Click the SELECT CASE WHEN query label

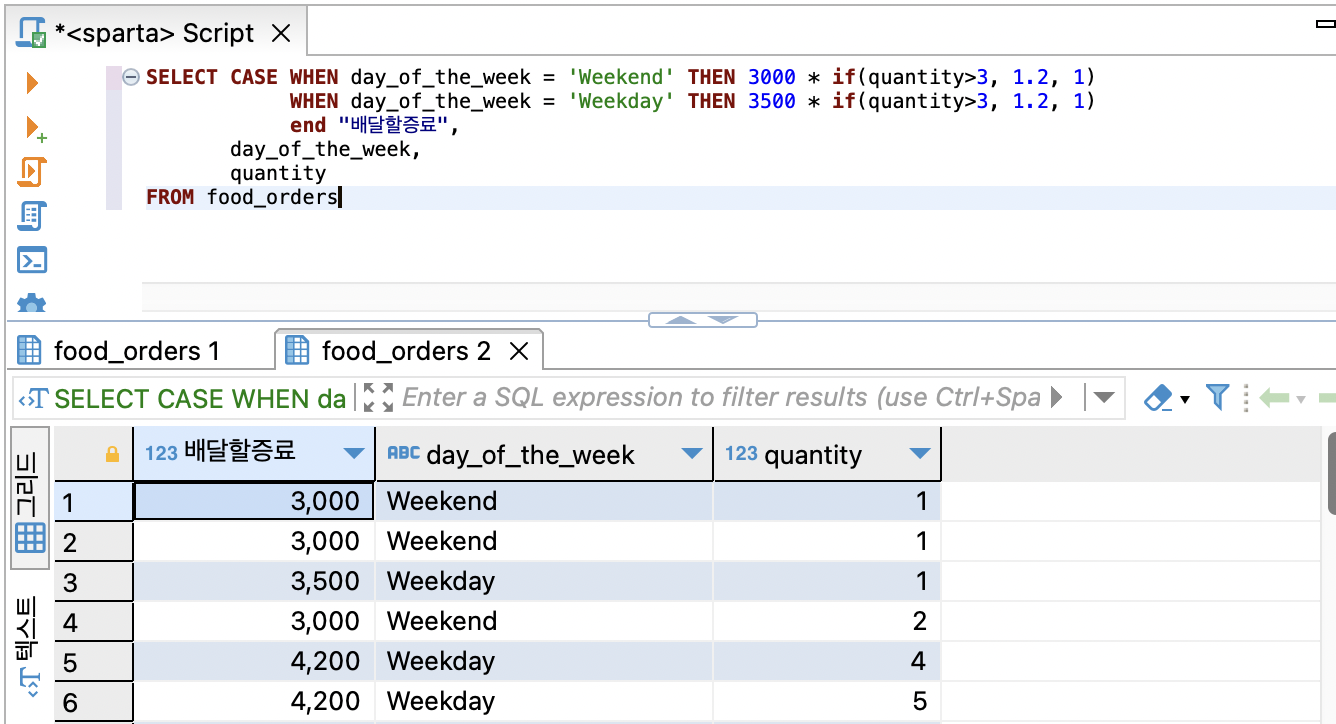pos(199,398)
